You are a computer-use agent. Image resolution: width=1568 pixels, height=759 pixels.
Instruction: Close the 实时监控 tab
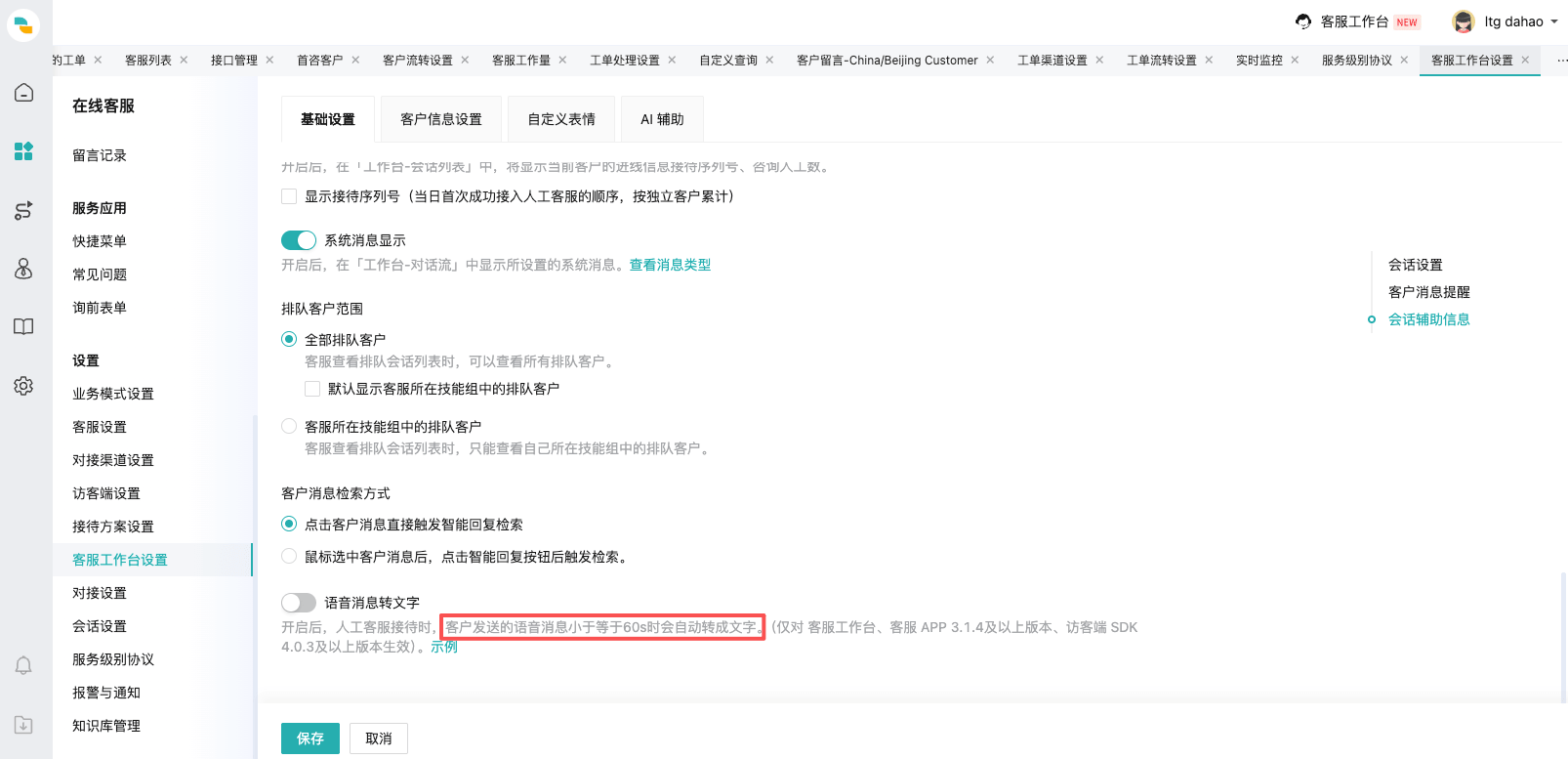1295,60
